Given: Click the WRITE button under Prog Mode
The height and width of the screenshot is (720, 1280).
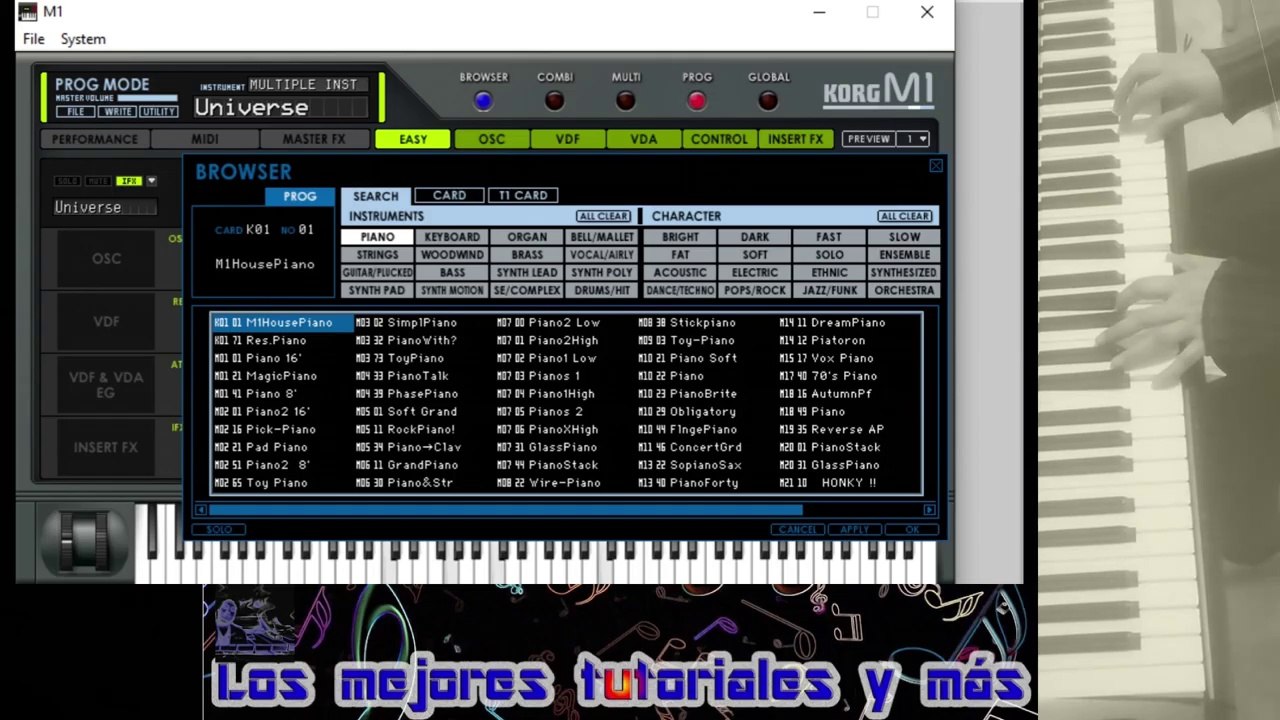Looking at the screenshot, I should click(x=116, y=112).
